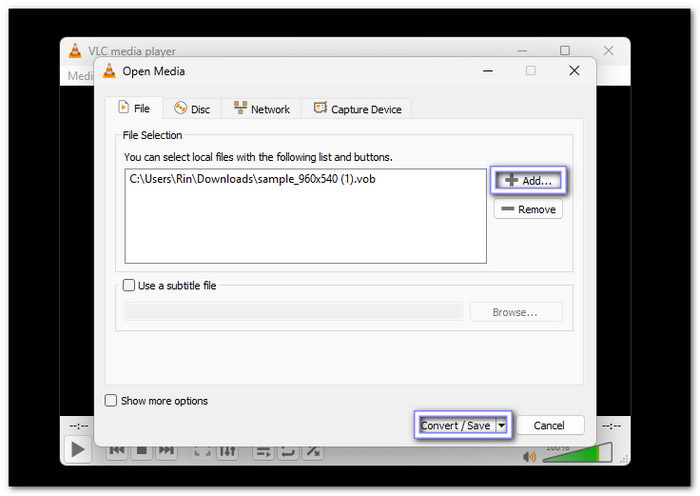The width and height of the screenshot is (700, 496).
Task: Close the Open Media dialog
Action: 574,71
